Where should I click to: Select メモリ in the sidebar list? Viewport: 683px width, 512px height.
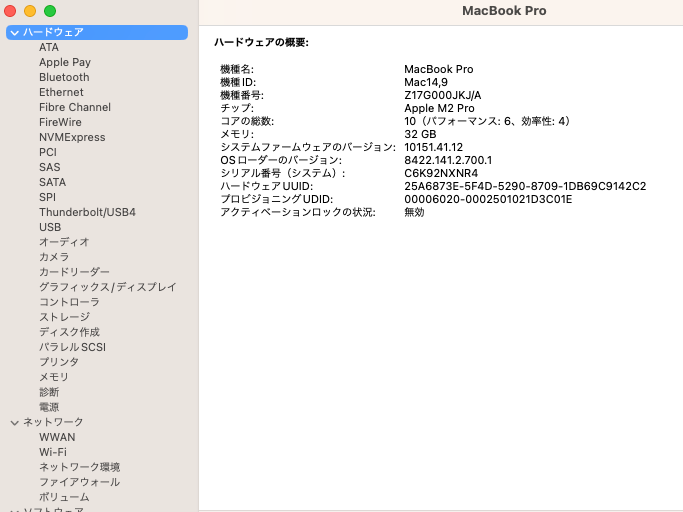pyautogui.click(x=54, y=377)
